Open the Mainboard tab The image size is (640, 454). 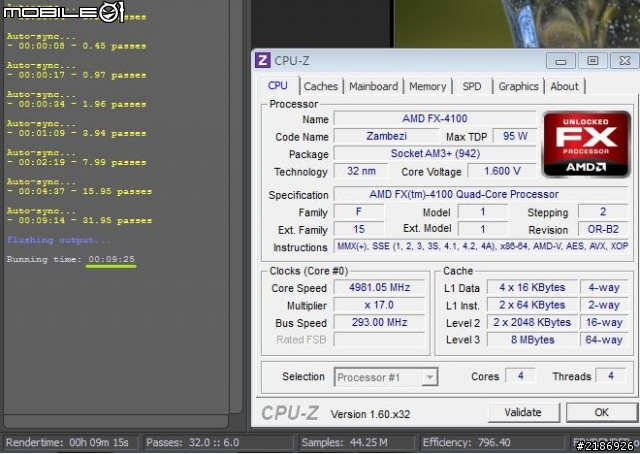[373, 87]
